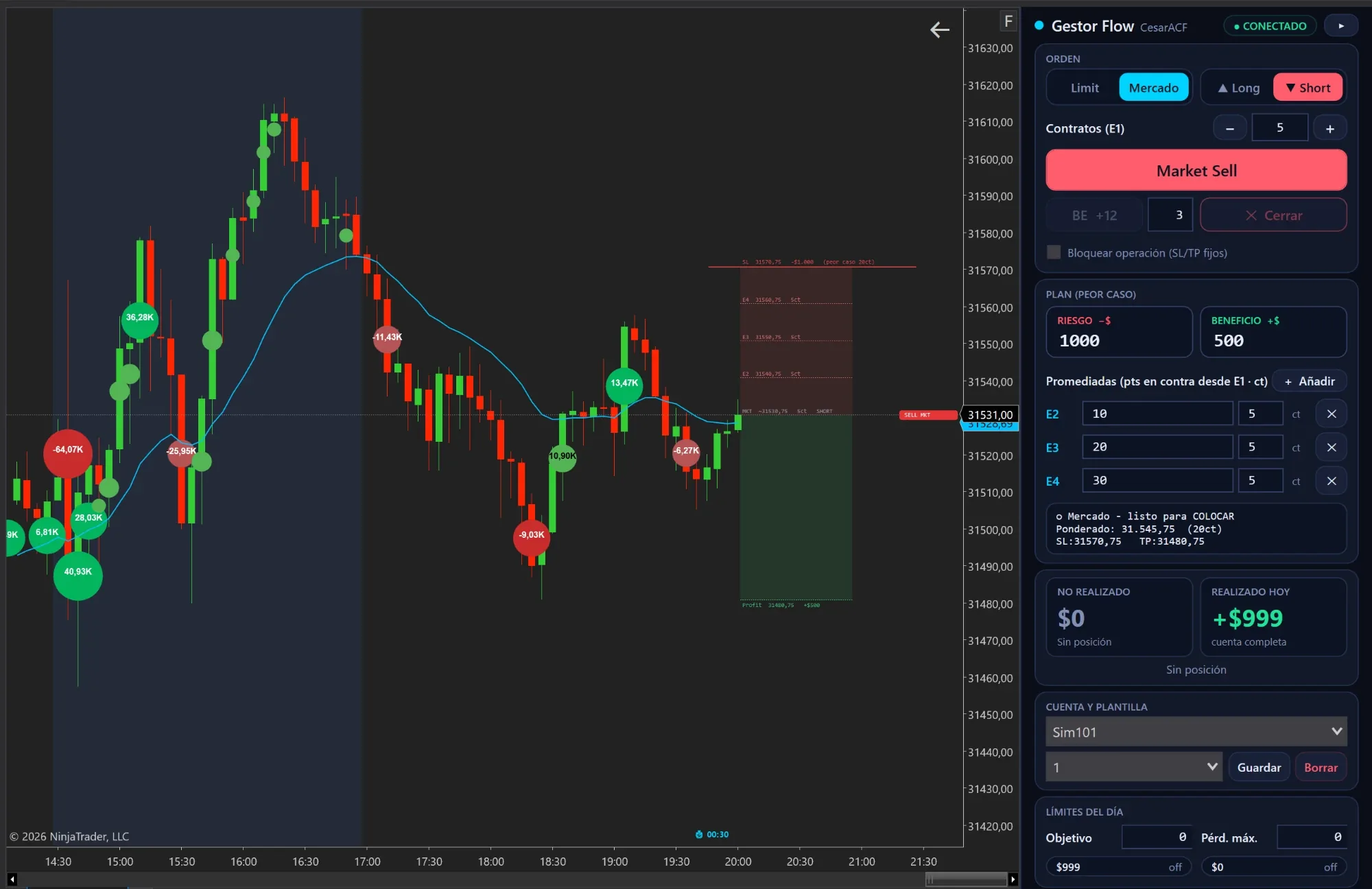1372x889 pixels.
Task: Click the F button at chart corner
Action: tap(1008, 21)
